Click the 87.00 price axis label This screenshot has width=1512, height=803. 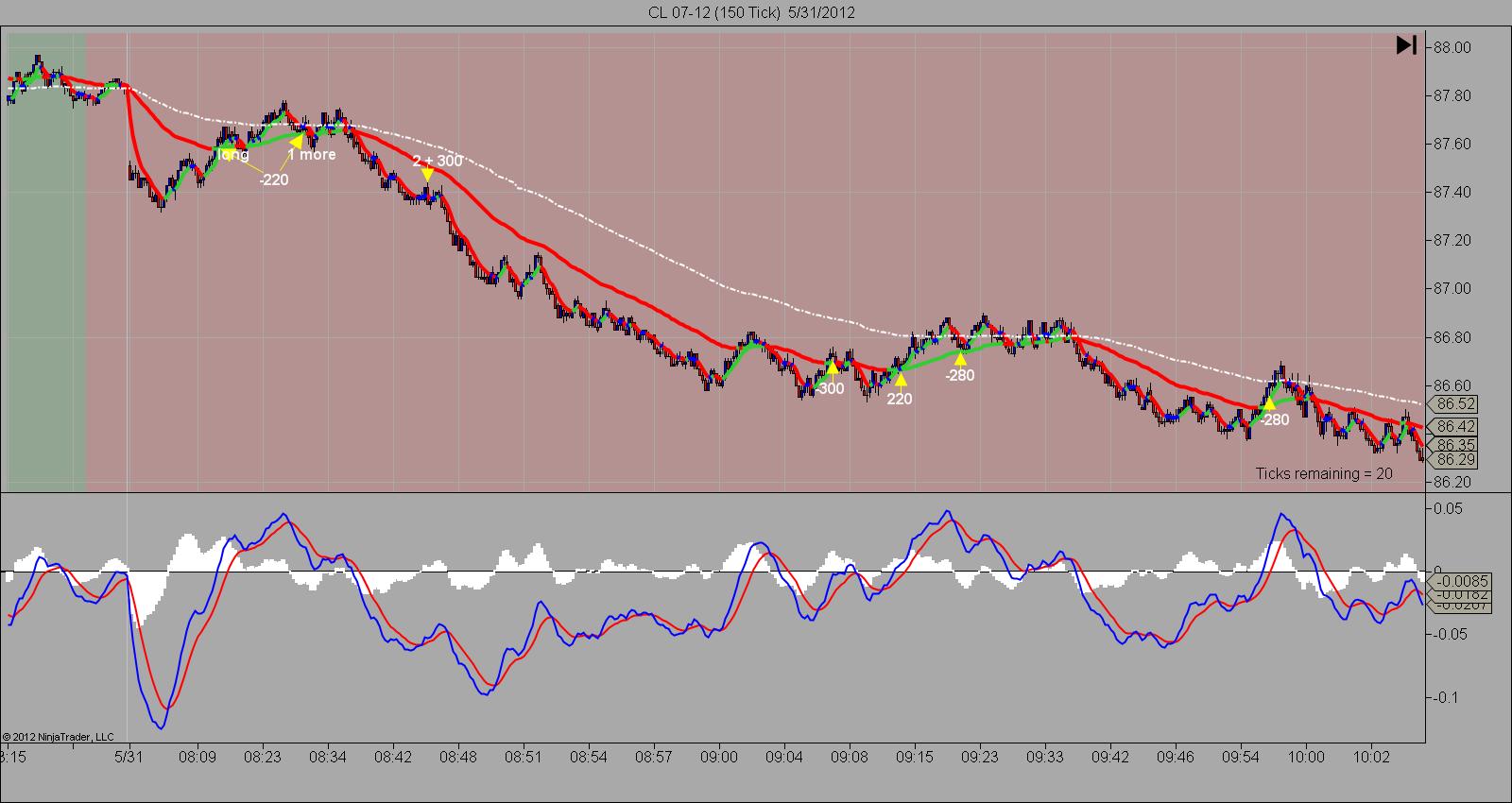click(x=1452, y=288)
